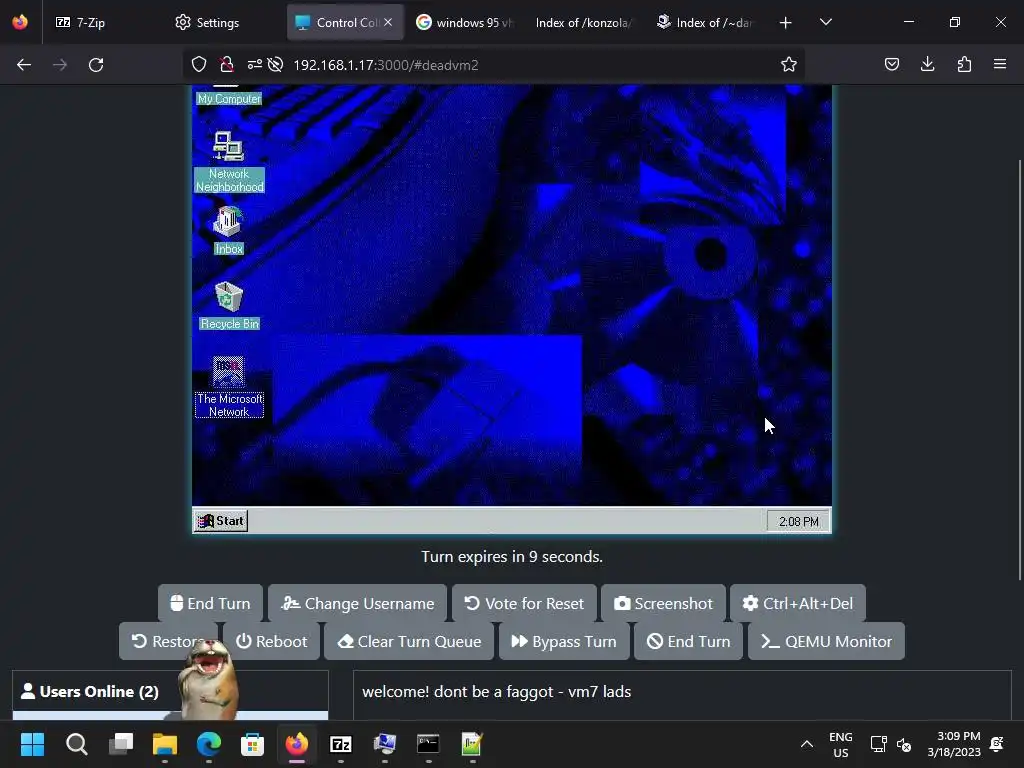The width and height of the screenshot is (1024, 768).
Task: Take a VM Screenshot via Screenshot button
Action: [663, 603]
